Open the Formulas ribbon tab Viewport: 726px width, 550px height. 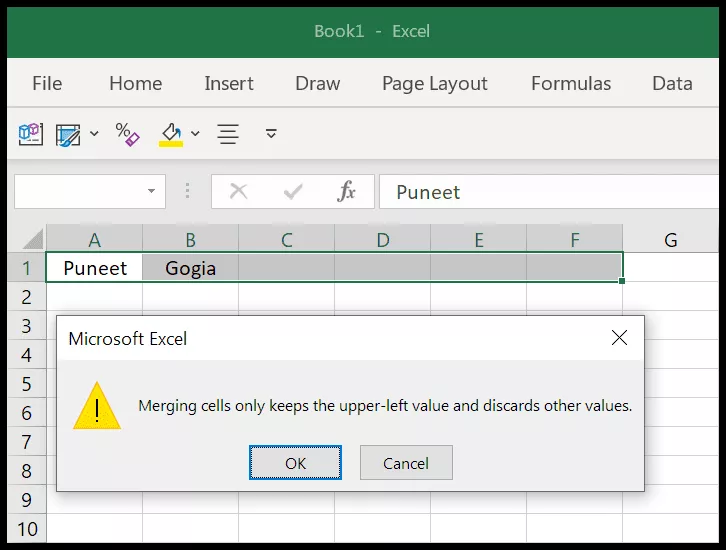pyautogui.click(x=571, y=83)
